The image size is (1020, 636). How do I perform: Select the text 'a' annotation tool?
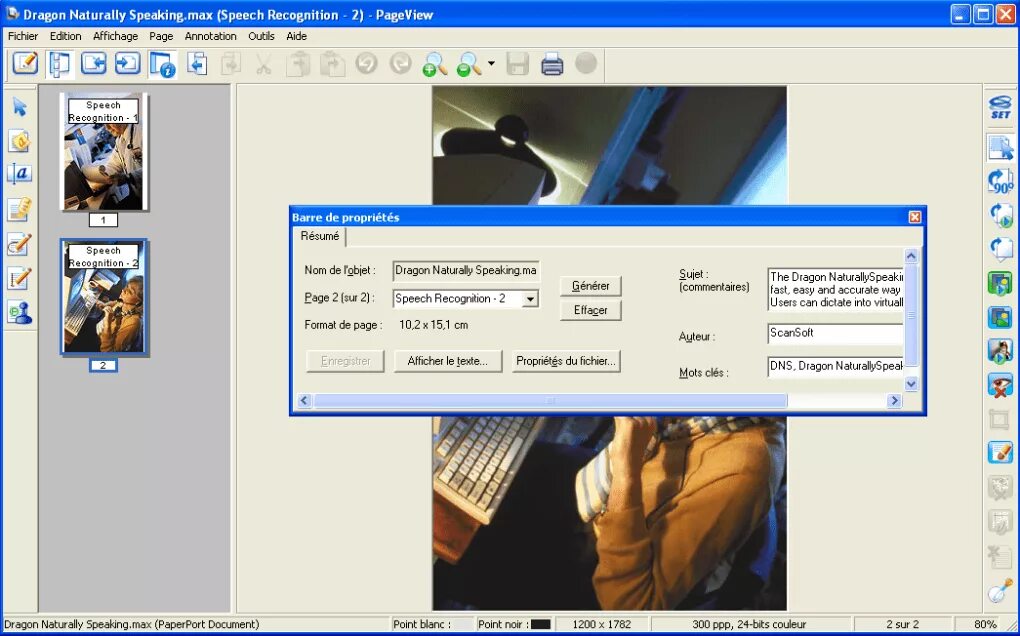pos(20,174)
